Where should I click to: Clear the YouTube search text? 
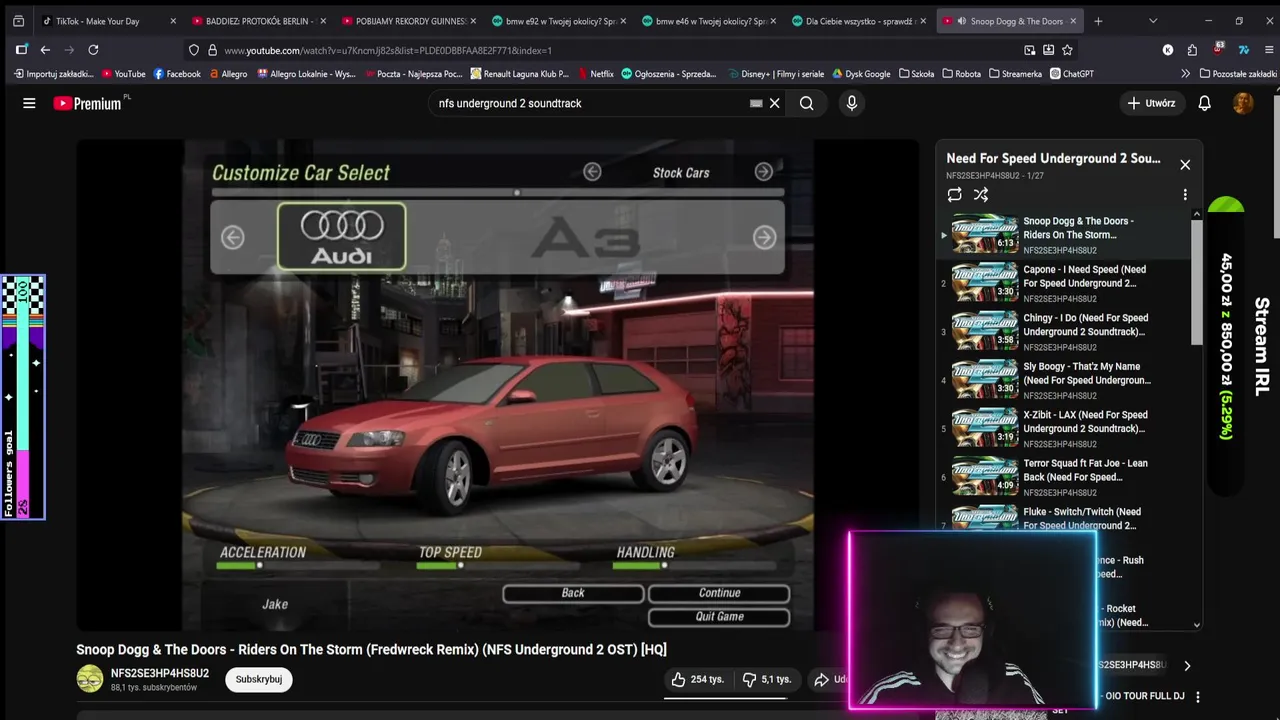click(774, 103)
